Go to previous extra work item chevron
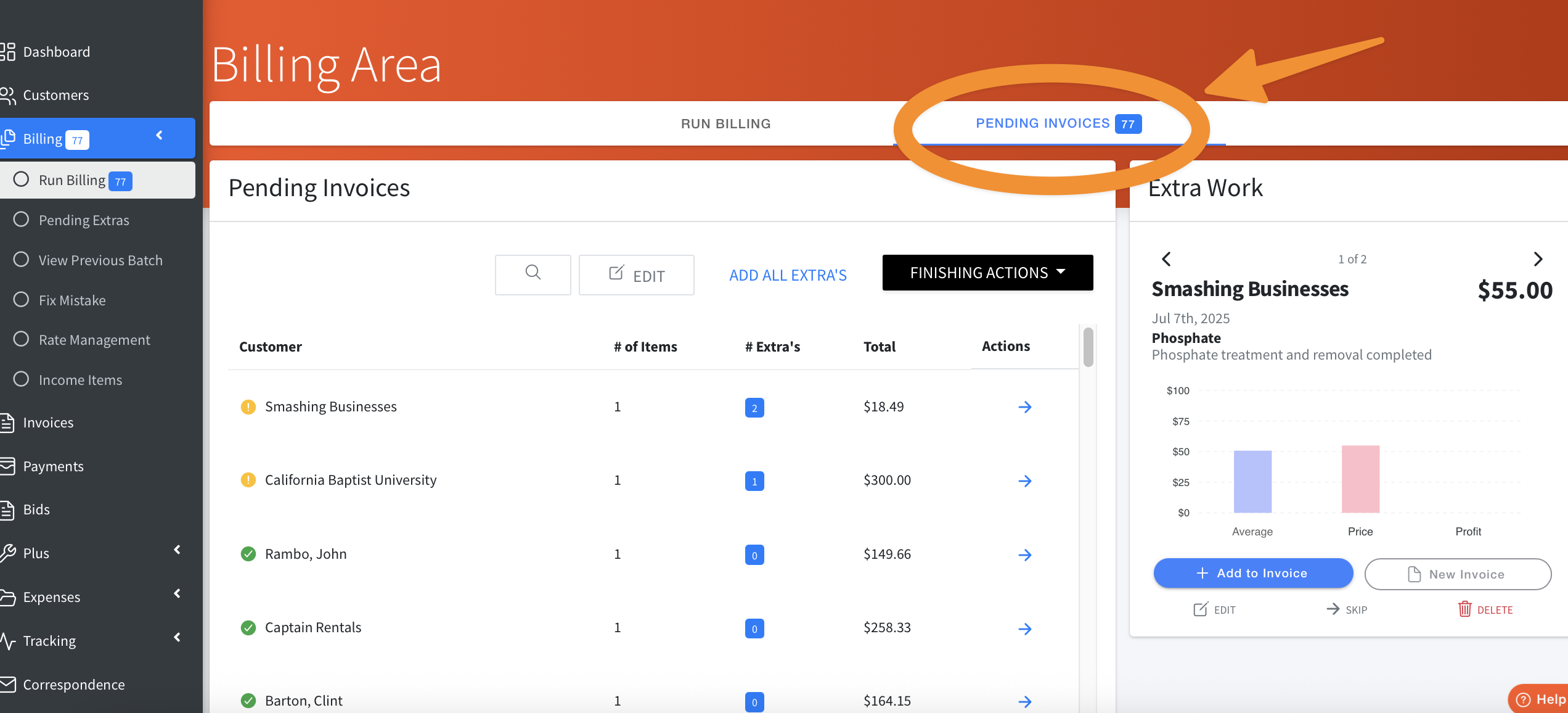 pyautogui.click(x=1166, y=259)
